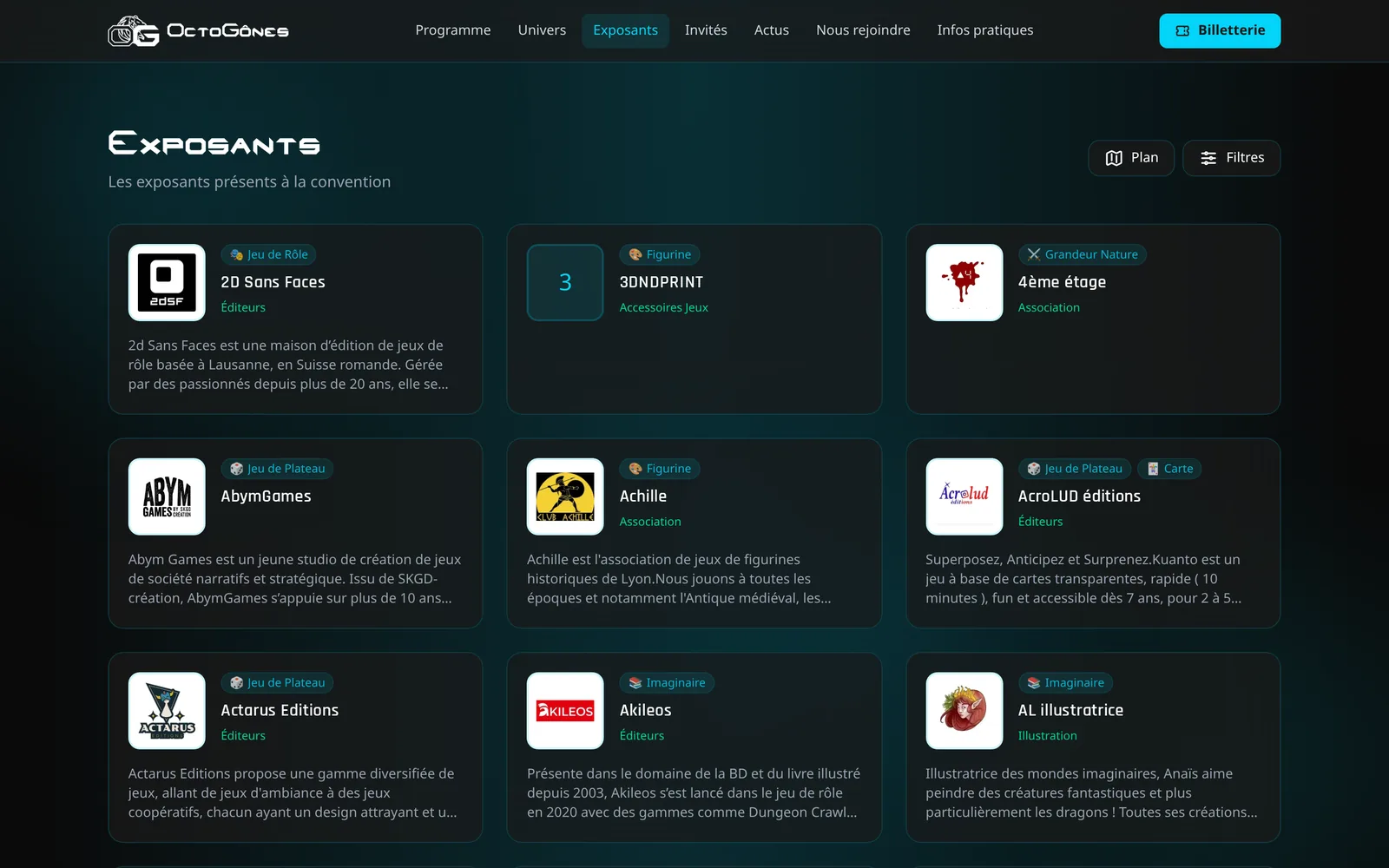This screenshot has width=1389, height=868.
Task: Click the 3DNDPRINT title
Action: click(662, 282)
